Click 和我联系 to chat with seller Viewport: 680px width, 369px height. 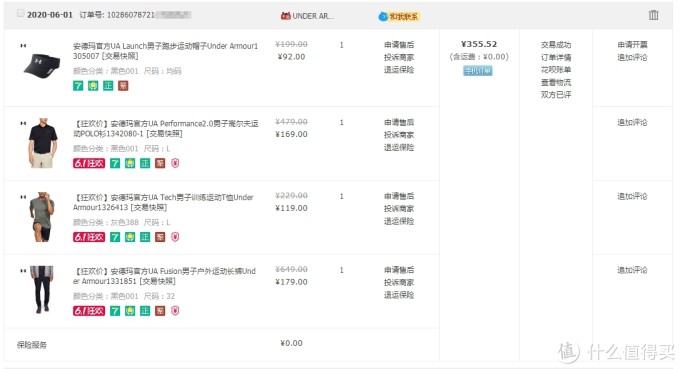[x=404, y=16]
